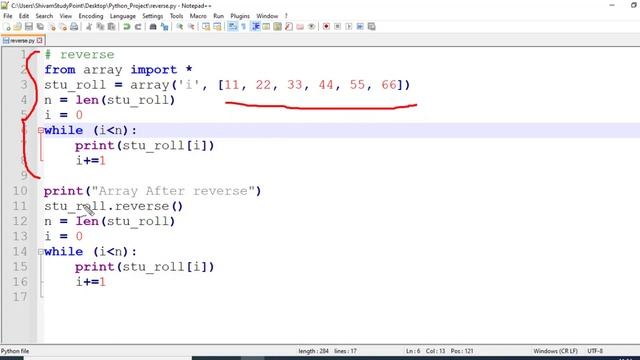Click the Paste toolbar icon
This screenshot has height=360, width=640.
click(111, 27)
